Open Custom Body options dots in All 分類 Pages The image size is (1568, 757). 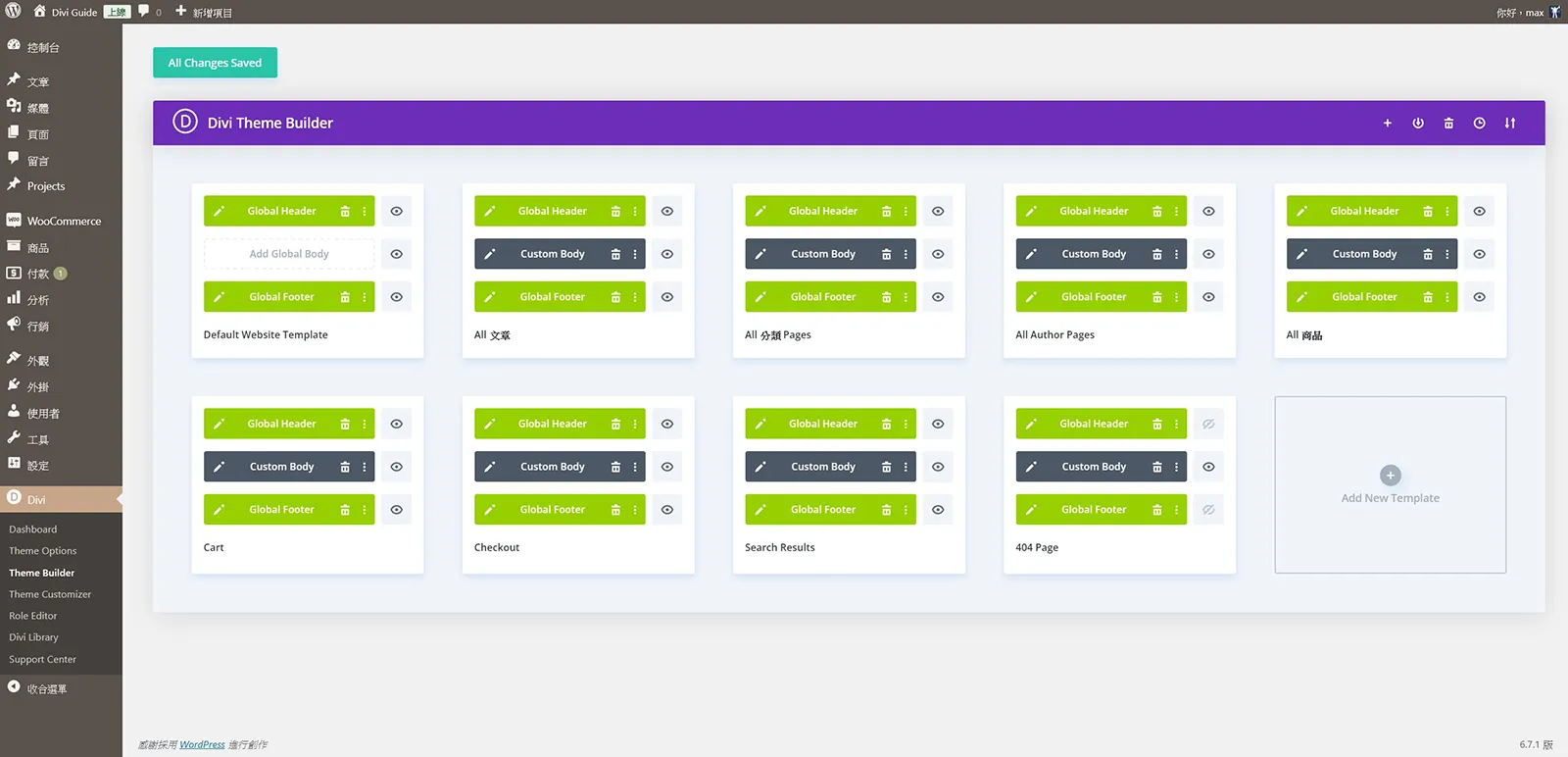pyautogui.click(x=906, y=254)
